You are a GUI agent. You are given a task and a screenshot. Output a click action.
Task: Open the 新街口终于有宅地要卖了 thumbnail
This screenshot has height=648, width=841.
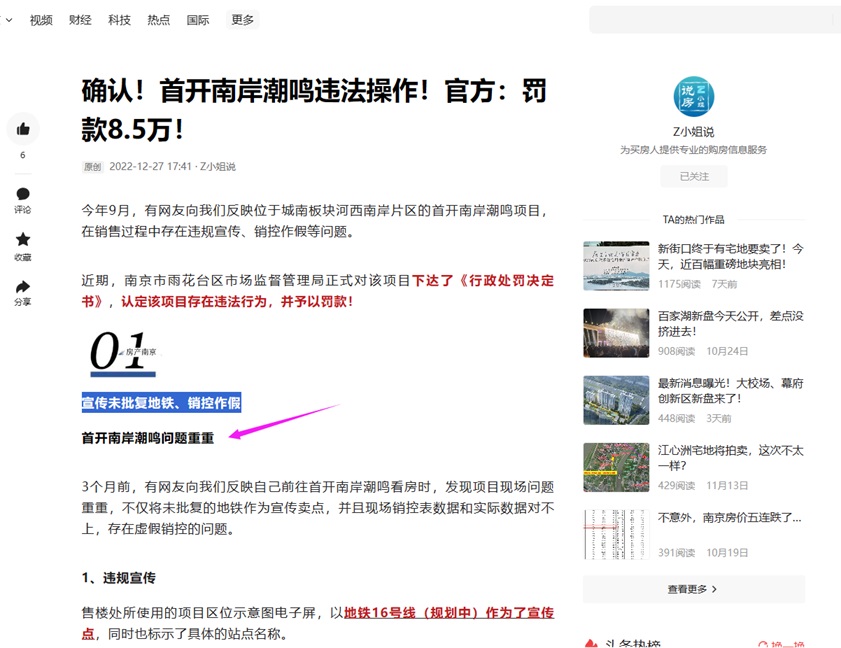[616, 265]
